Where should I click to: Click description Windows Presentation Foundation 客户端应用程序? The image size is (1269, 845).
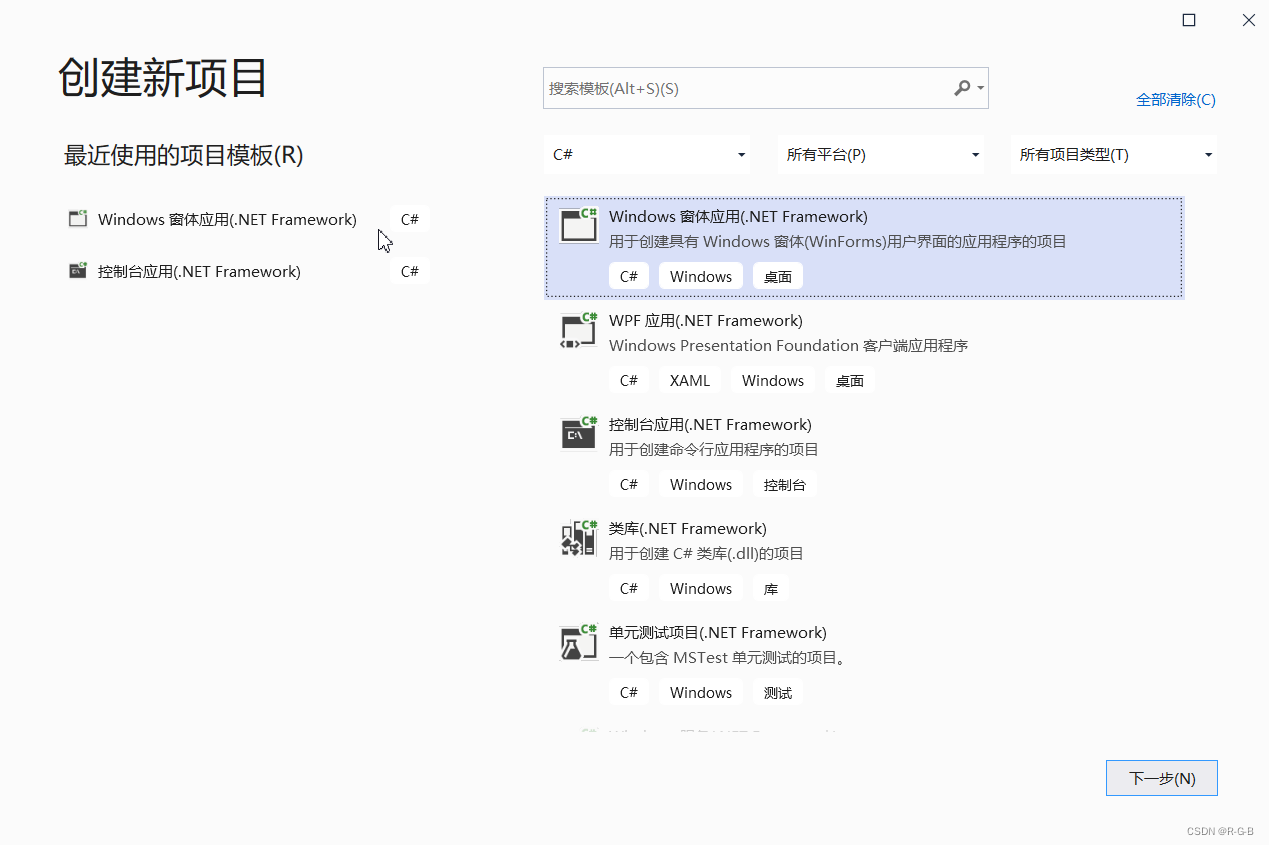[788, 345]
